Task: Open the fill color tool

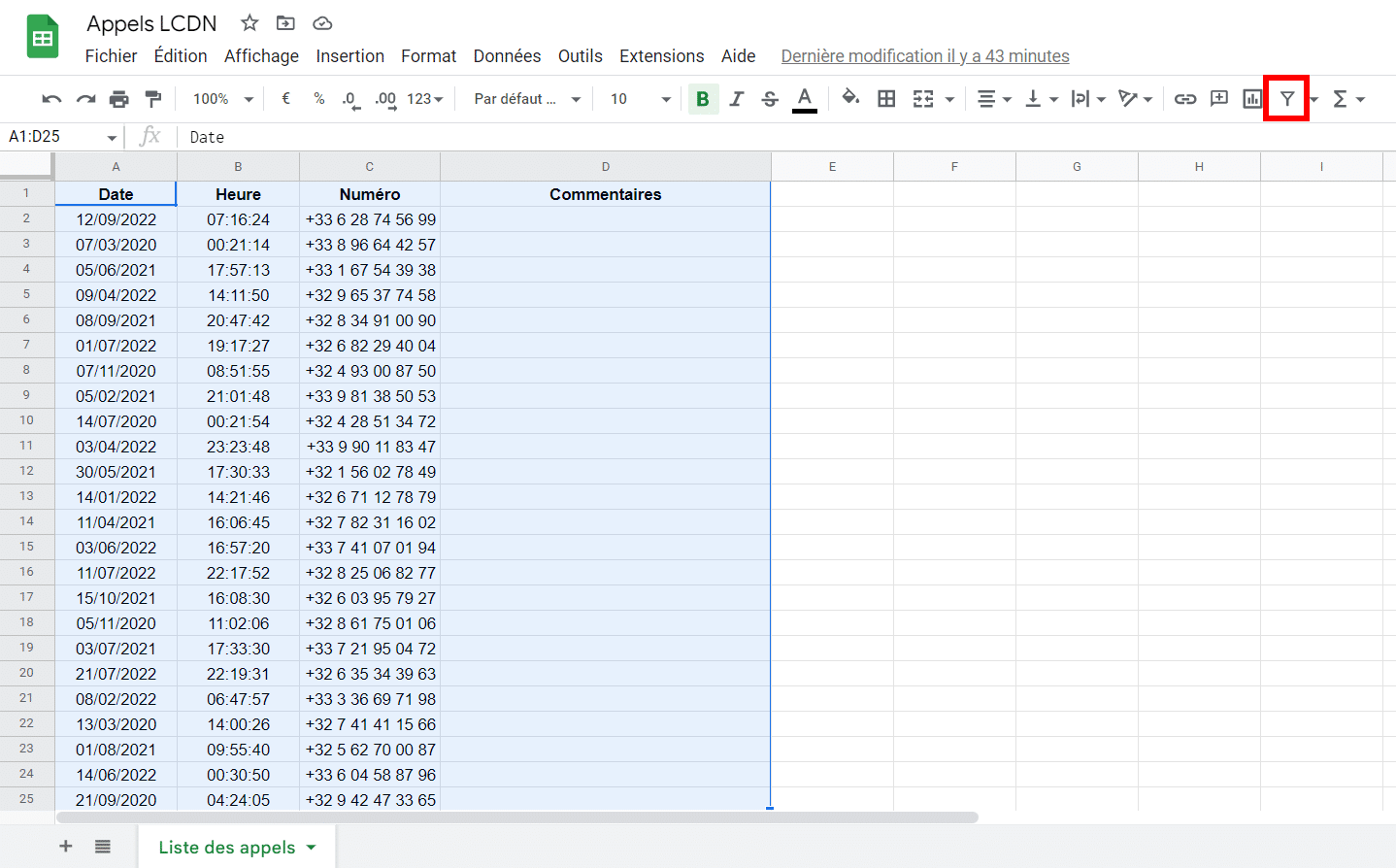Action: (x=851, y=98)
